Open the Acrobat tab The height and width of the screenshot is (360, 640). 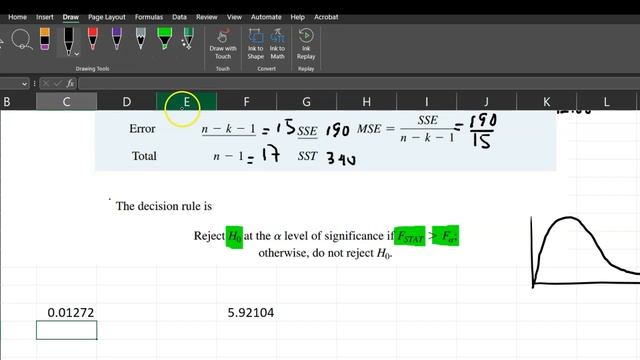[x=326, y=17]
